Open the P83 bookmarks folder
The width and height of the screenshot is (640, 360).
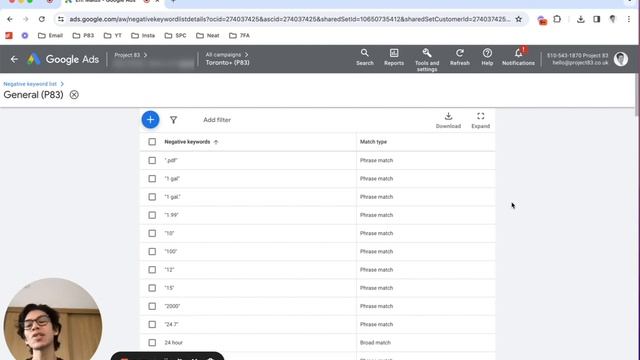coord(83,36)
